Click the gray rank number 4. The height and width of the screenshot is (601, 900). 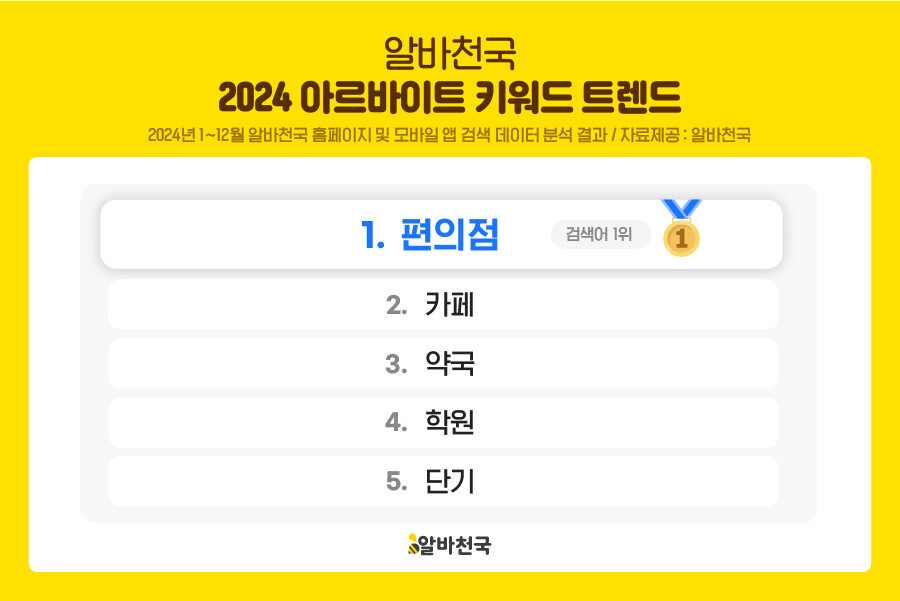[x=396, y=423]
